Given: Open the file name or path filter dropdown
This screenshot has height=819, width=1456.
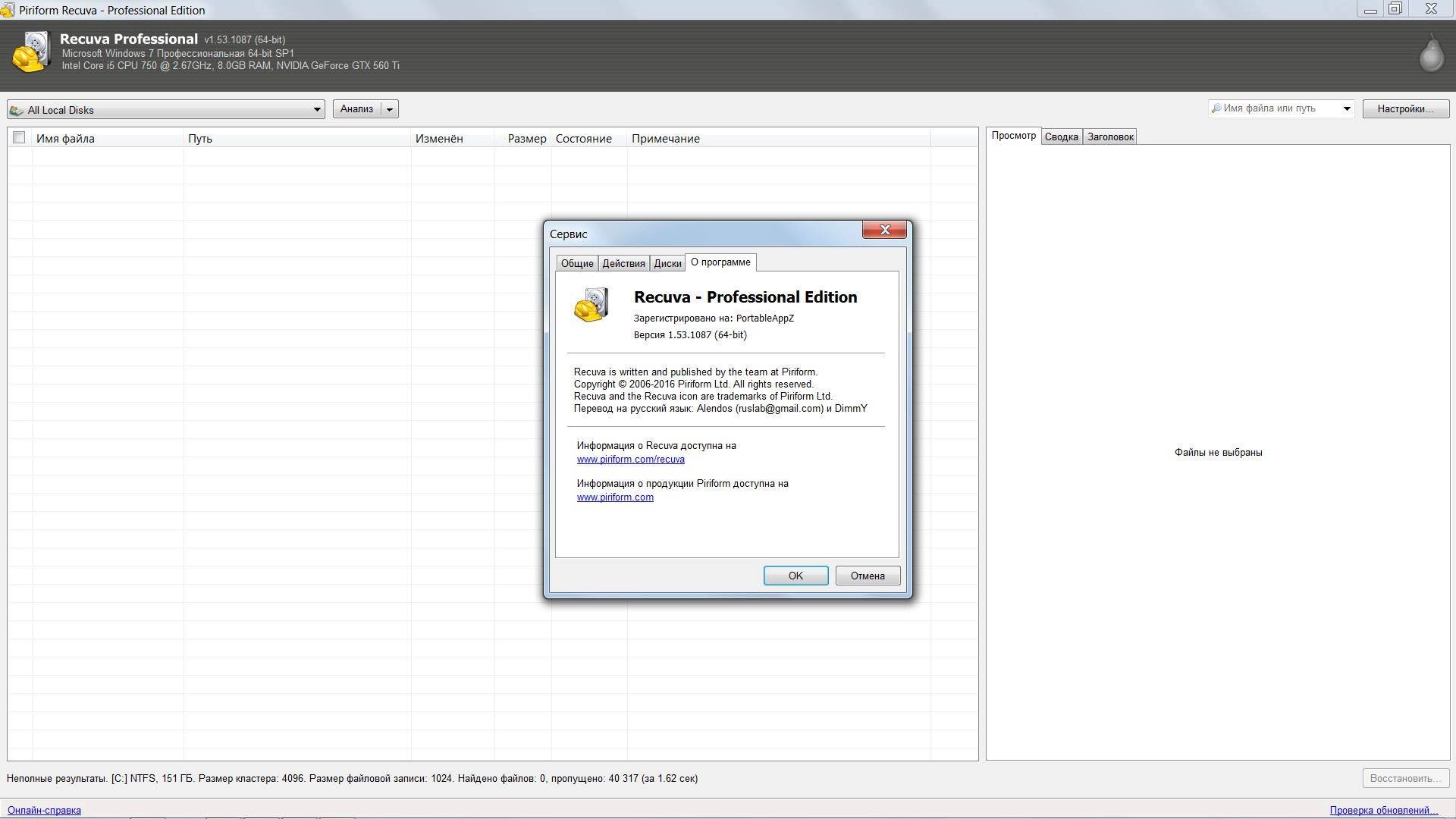Looking at the screenshot, I should [1347, 108].
